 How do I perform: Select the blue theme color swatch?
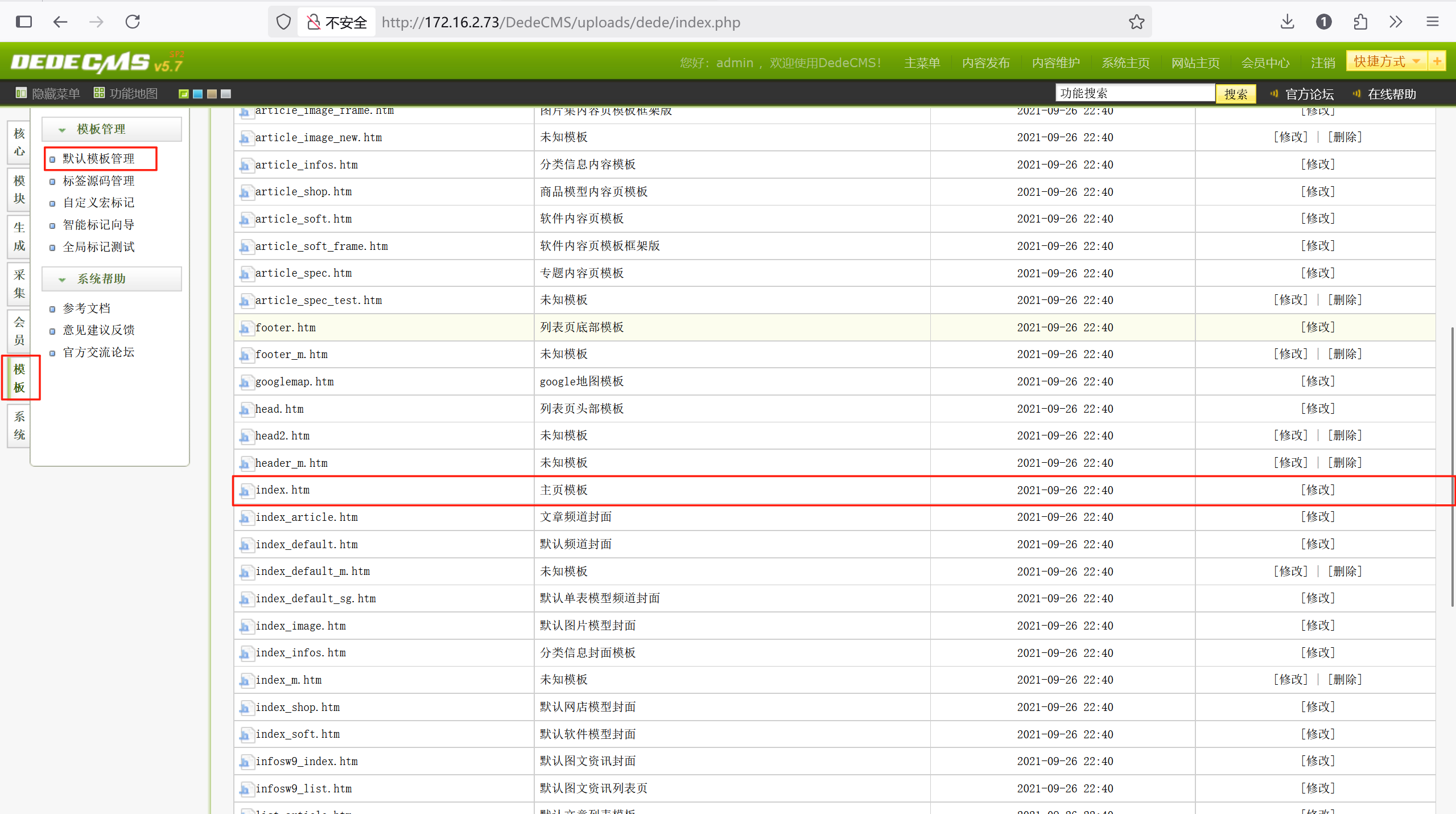tap(197, 94)
